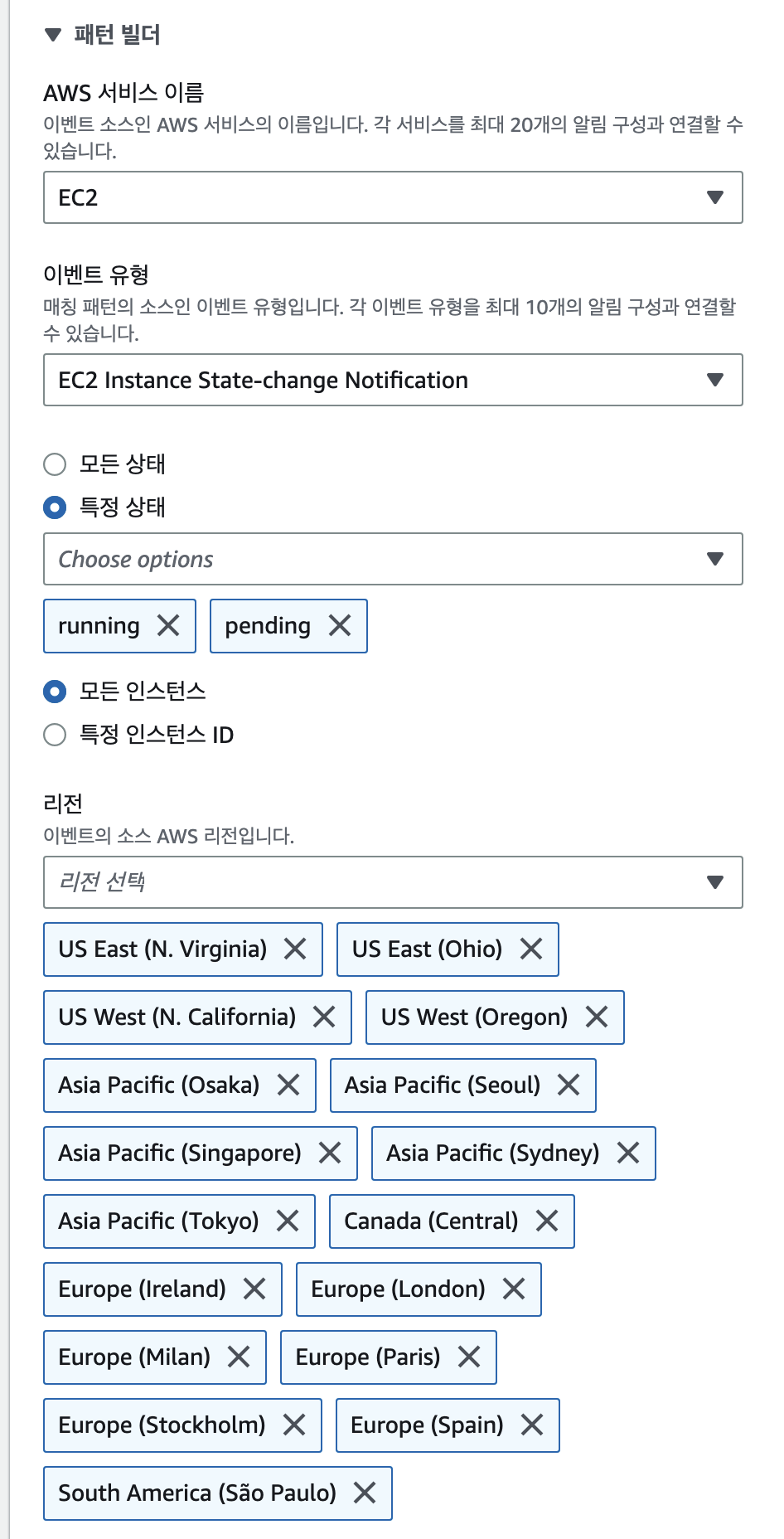Remove US West (Oregon) region
This screenshot has width=784, height=1539.
point(597,1017)
